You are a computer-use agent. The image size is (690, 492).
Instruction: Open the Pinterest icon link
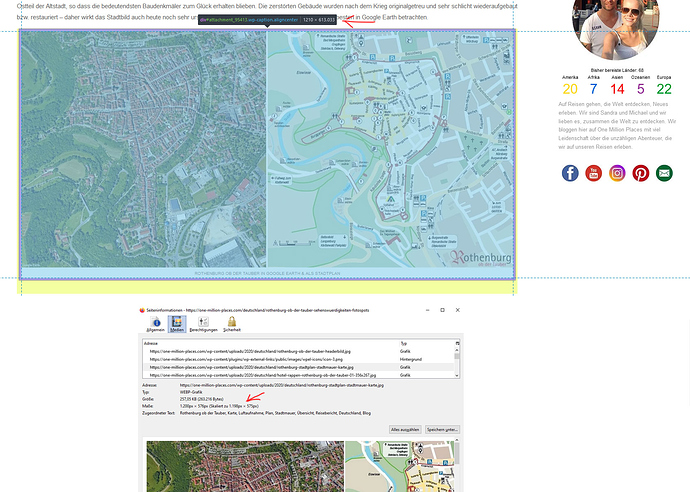point(641,173)
